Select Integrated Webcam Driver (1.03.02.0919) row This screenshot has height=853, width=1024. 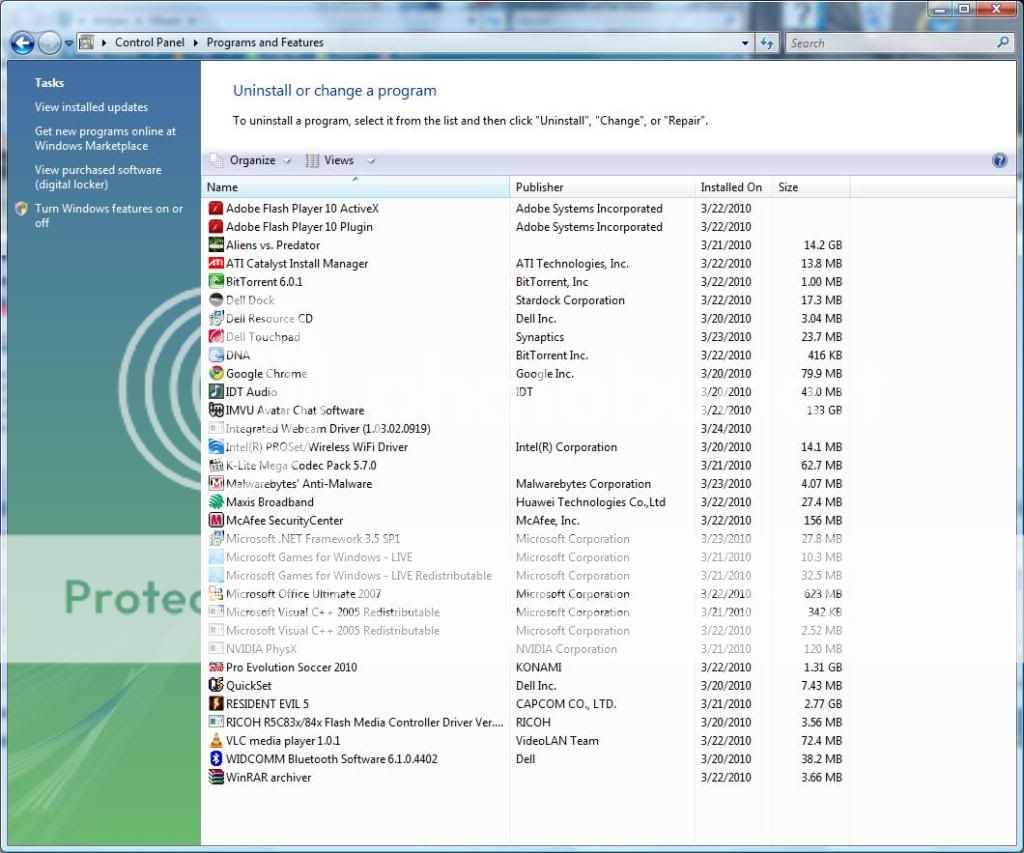(526, 428)
